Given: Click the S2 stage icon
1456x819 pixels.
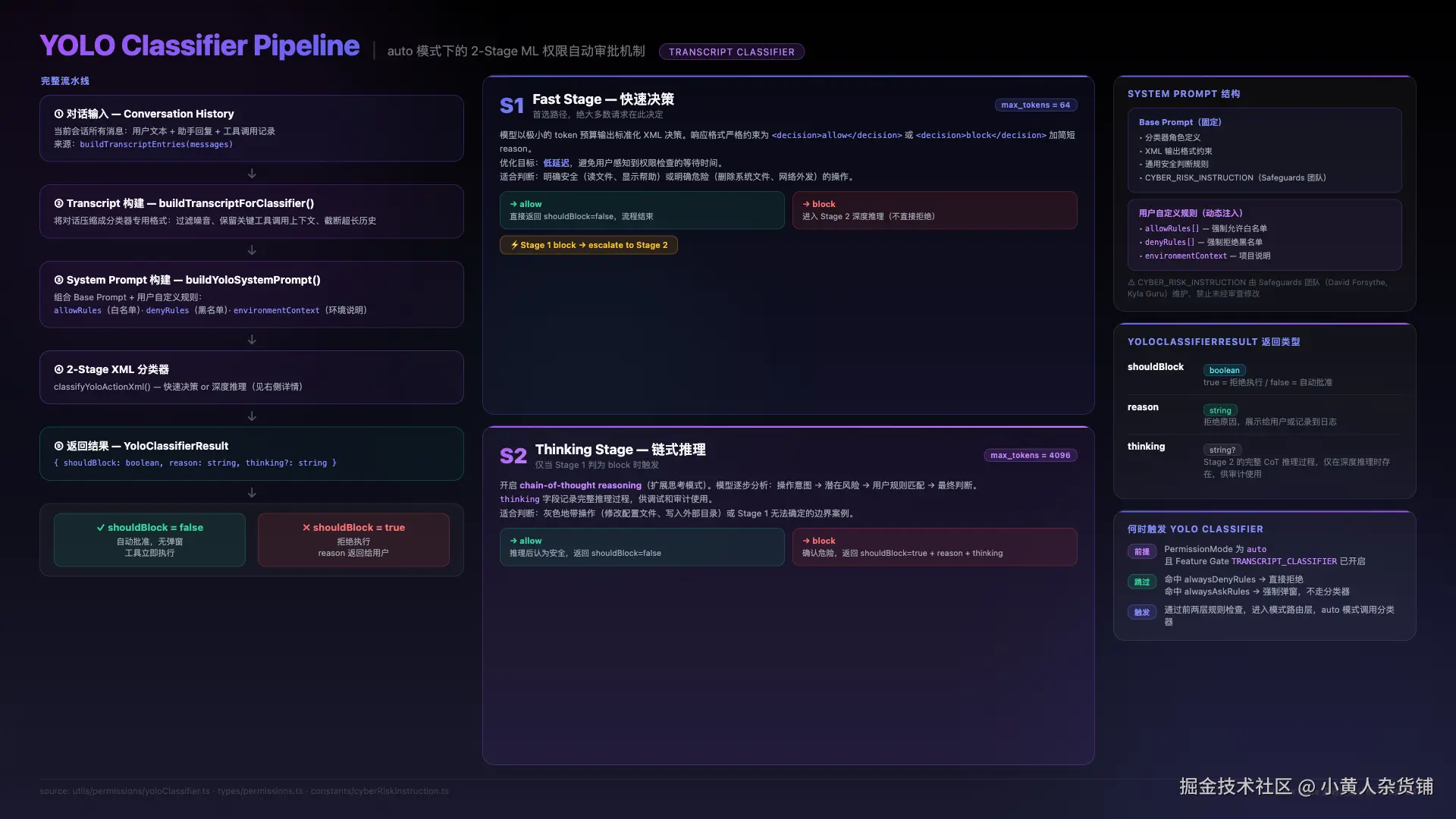Looking at the screenshot, I should point(513,456).
